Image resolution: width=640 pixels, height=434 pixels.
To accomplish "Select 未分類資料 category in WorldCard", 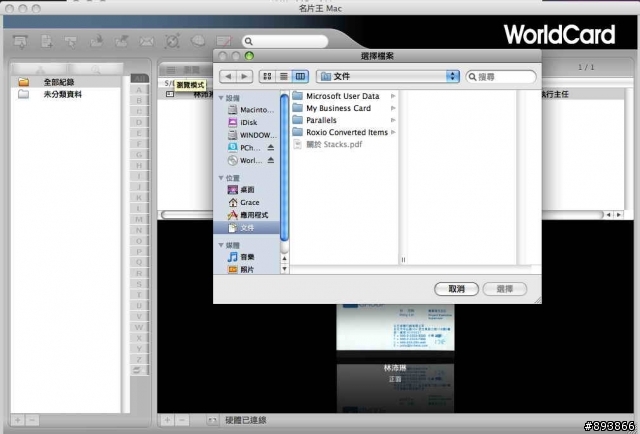I will click(66, 94).
